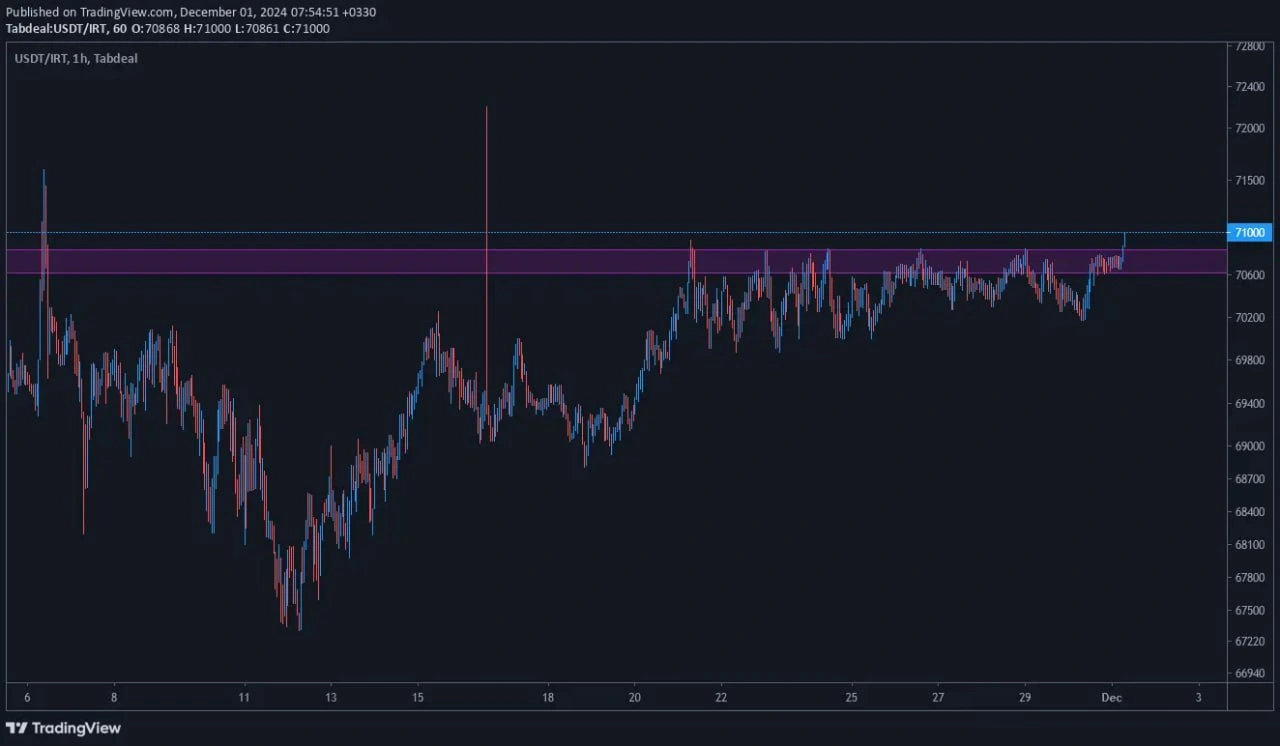Click the current price label 71000
Viewport: 1280px width, 746px height.
point(1251,232)
